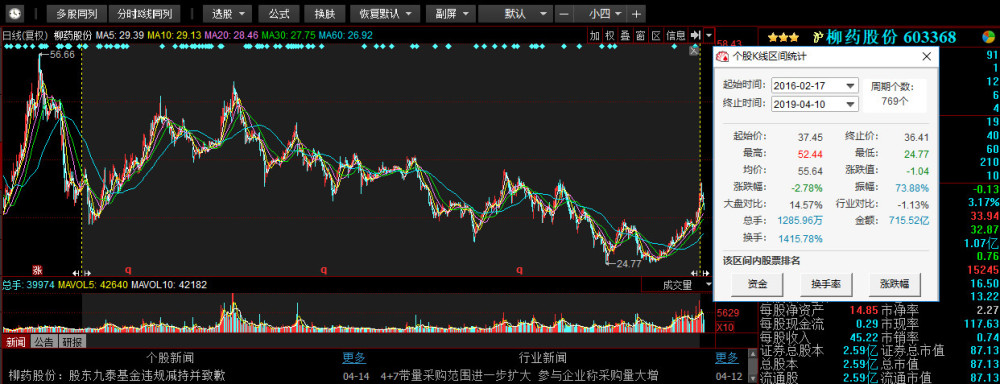
Task: Click the 换手率 ranking button
Action: point(826,284)
